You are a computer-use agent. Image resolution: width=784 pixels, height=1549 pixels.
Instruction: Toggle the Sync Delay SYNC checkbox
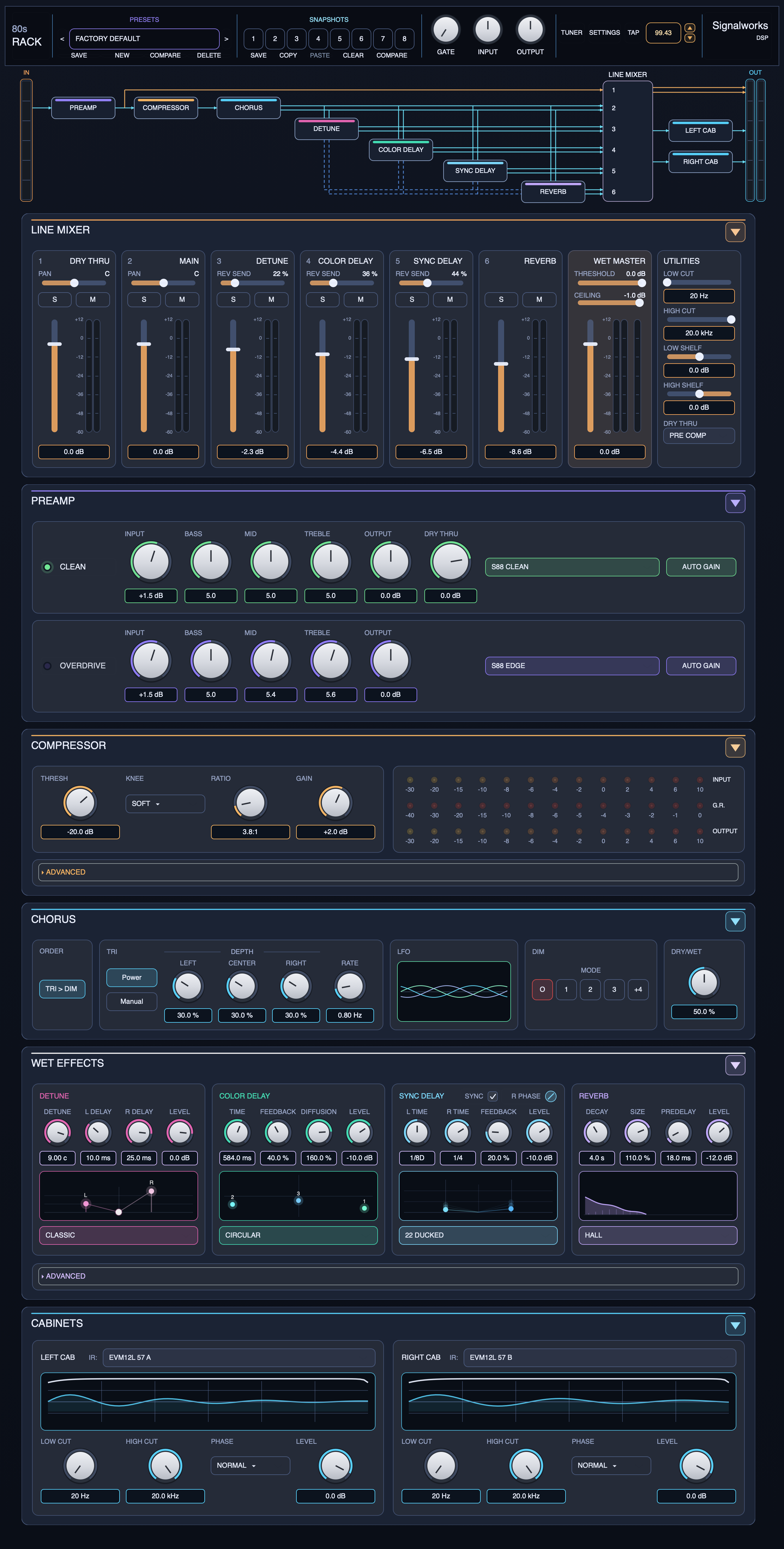(x=493, y=1096)
